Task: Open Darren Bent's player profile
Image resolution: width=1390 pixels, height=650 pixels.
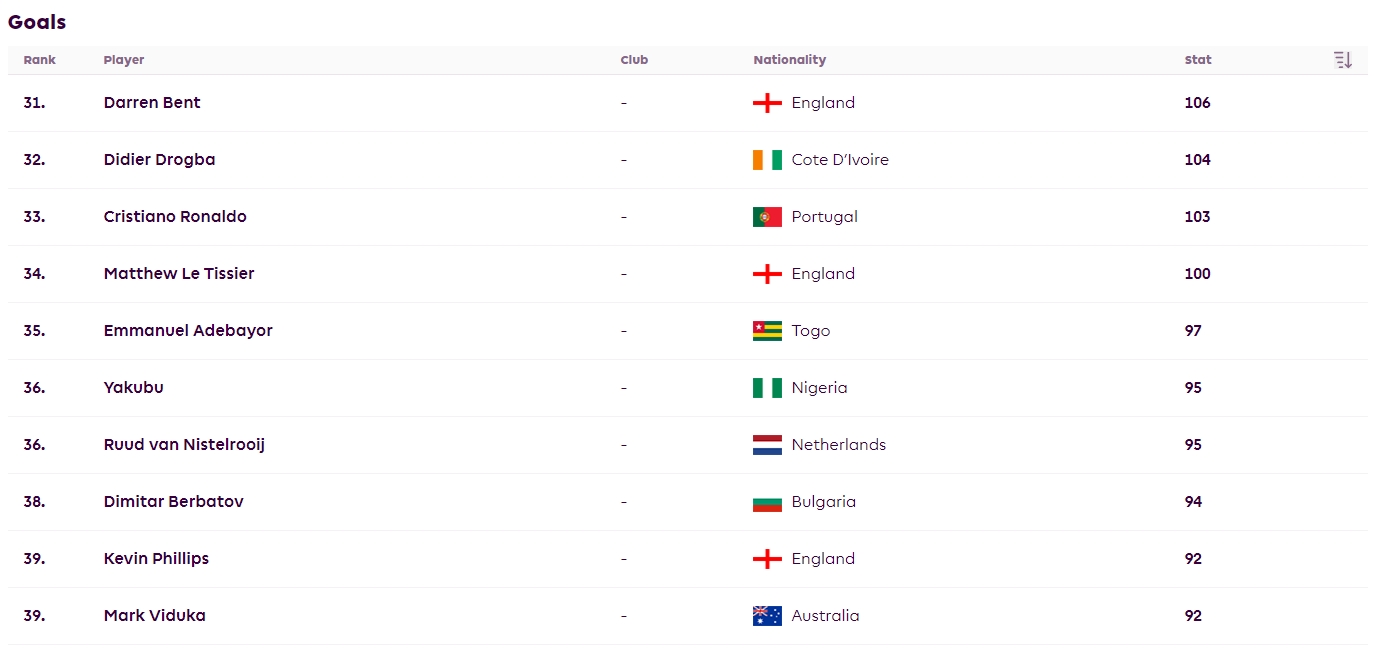Action: coord(152,103)
